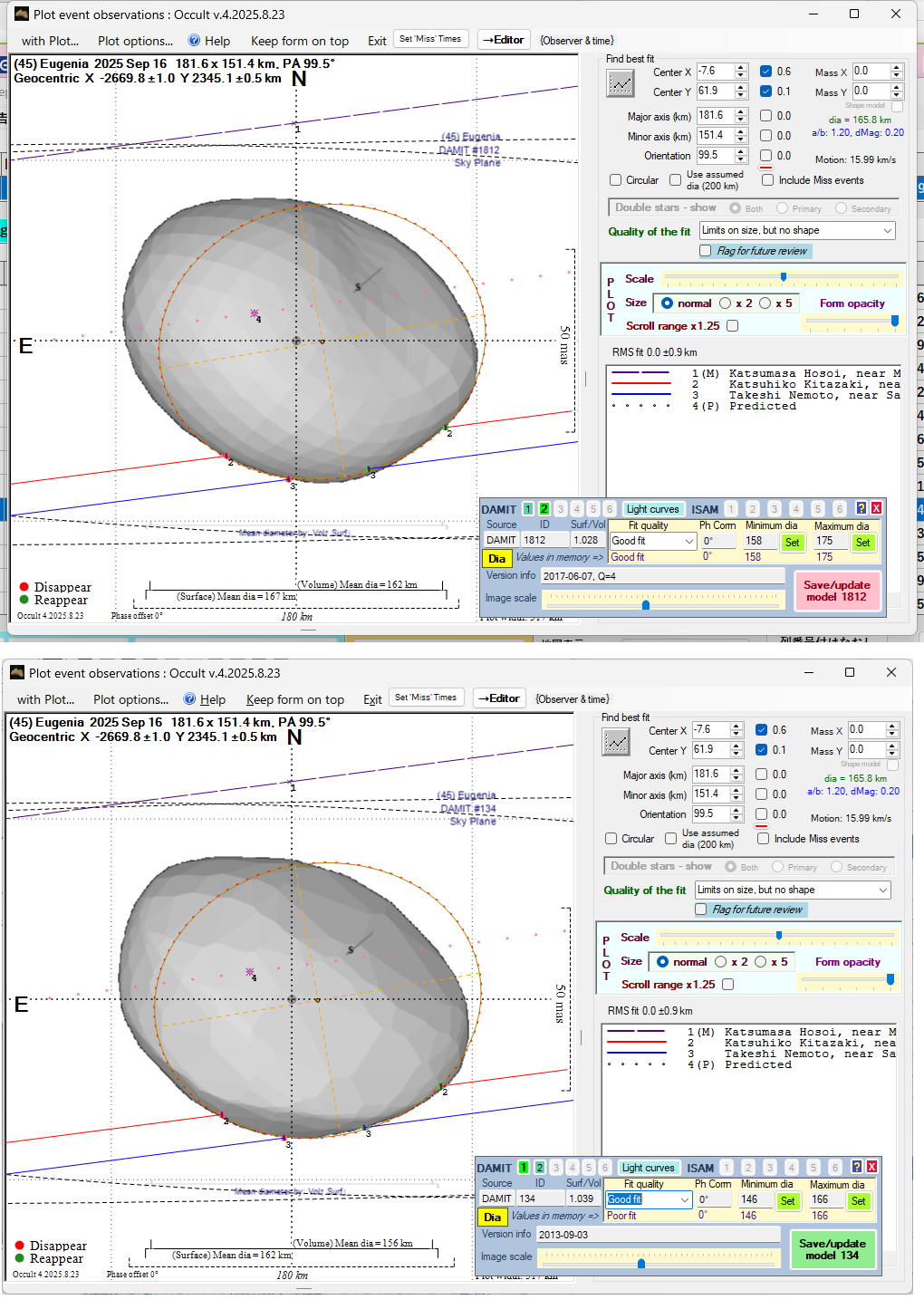Viewport: 924px width, 1309px height.
Task: Open 'Plot options...' menu in lower window
Action: [x=130, y=699]
